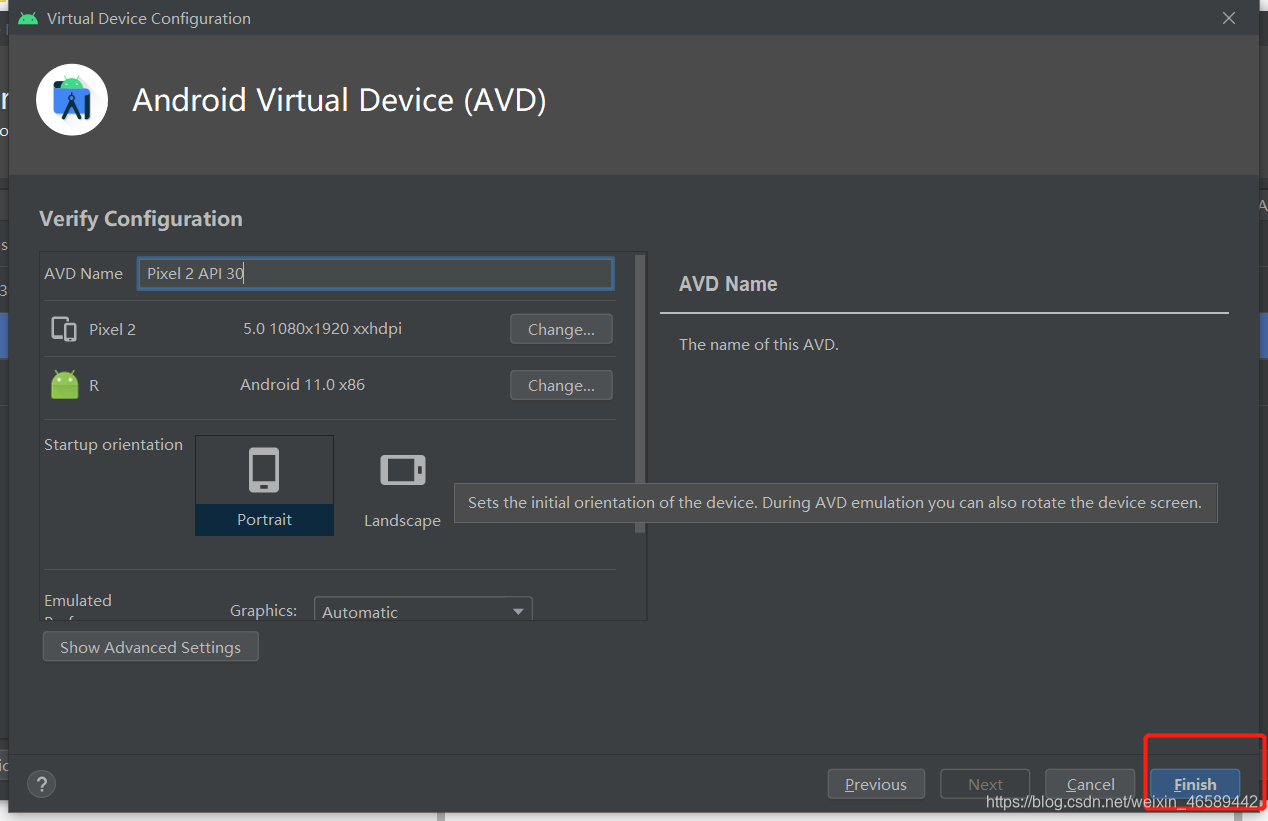Change the Android 11.0 system image
Screen dimensions: 1268x821
(561, 385)
